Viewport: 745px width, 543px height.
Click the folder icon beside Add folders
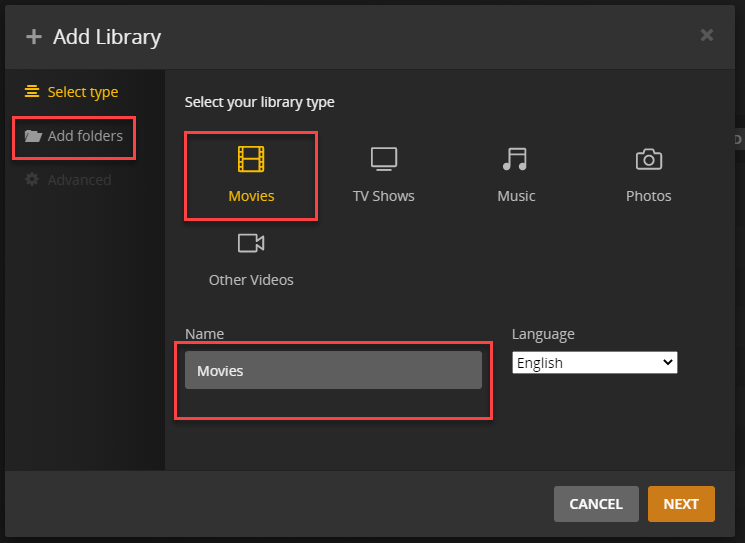point(33,136)
